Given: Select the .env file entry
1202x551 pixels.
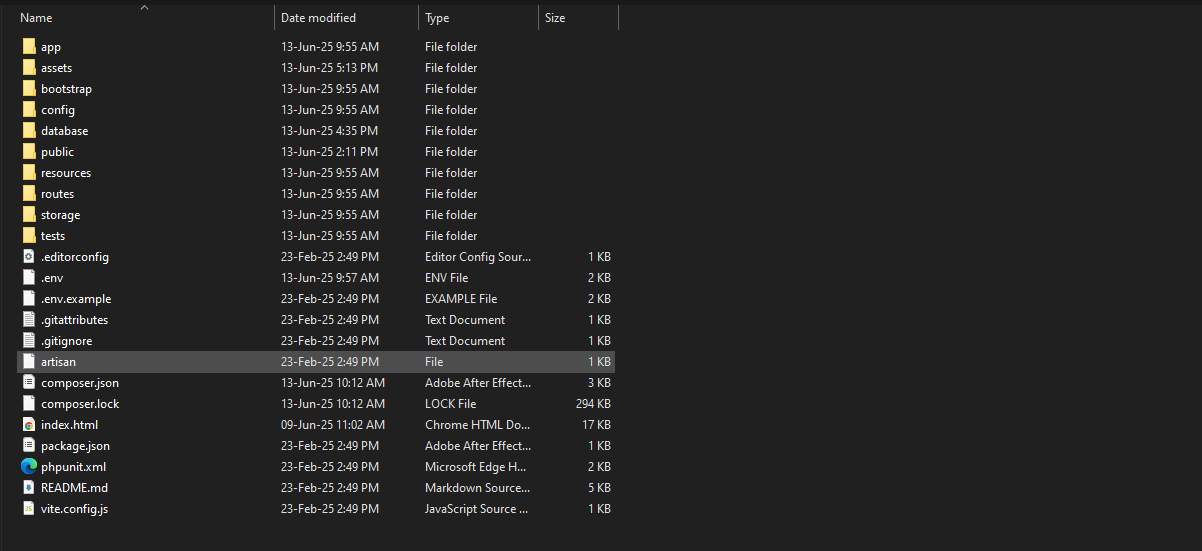Looking at the screenshot, I should point(52,278).
